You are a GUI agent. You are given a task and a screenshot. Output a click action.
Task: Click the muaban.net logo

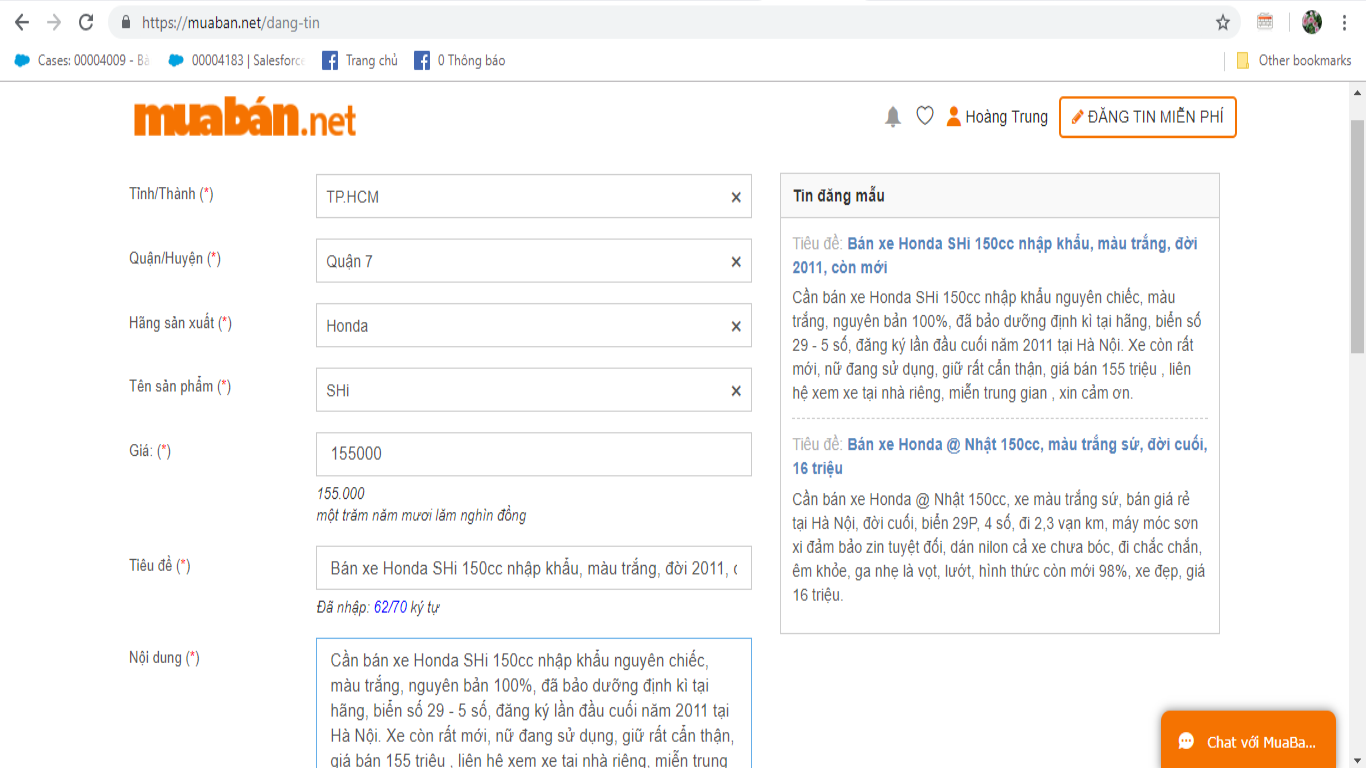(x=245, y=118)
